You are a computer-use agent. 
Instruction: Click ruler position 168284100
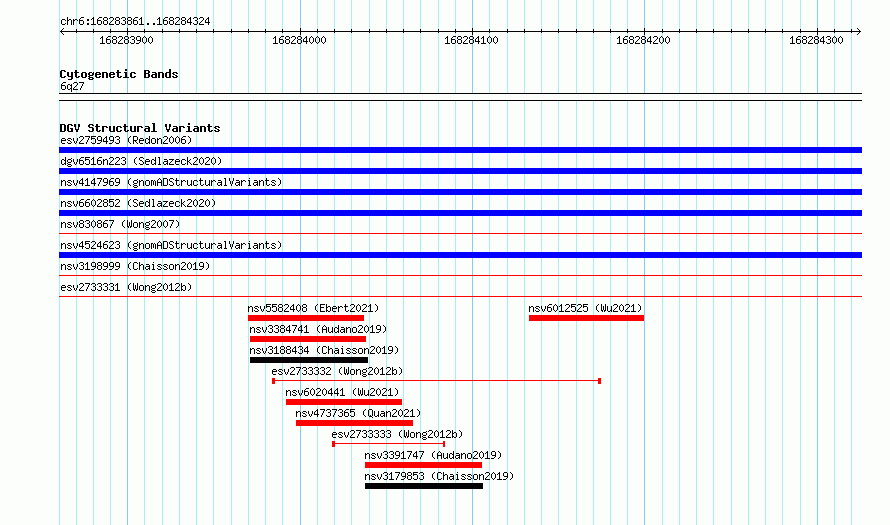click(471, 40)
